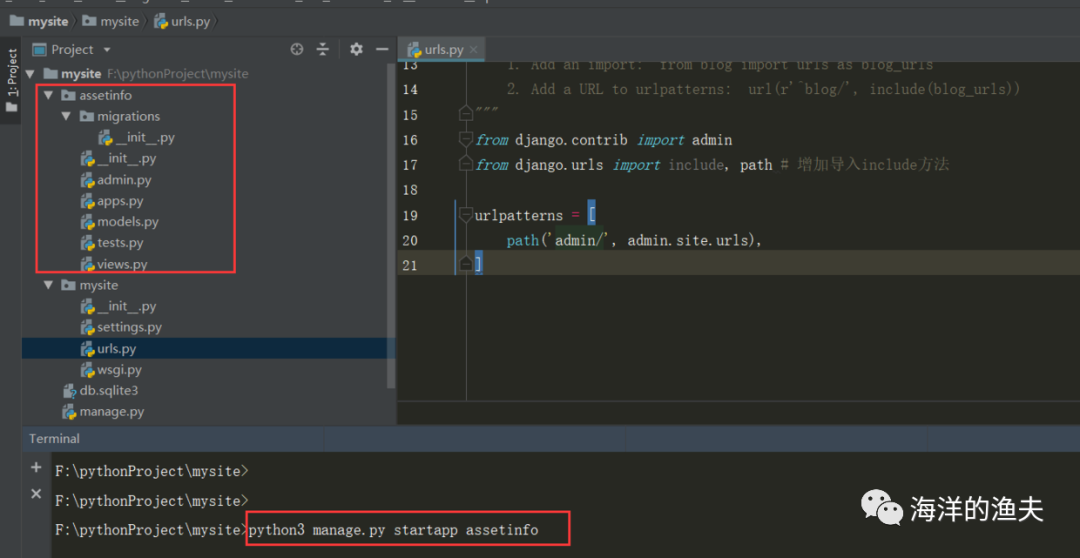Click 'urlpatterns' text on line 19
The height and width of the screenshot is (558, 1080).
coord(519,216)
